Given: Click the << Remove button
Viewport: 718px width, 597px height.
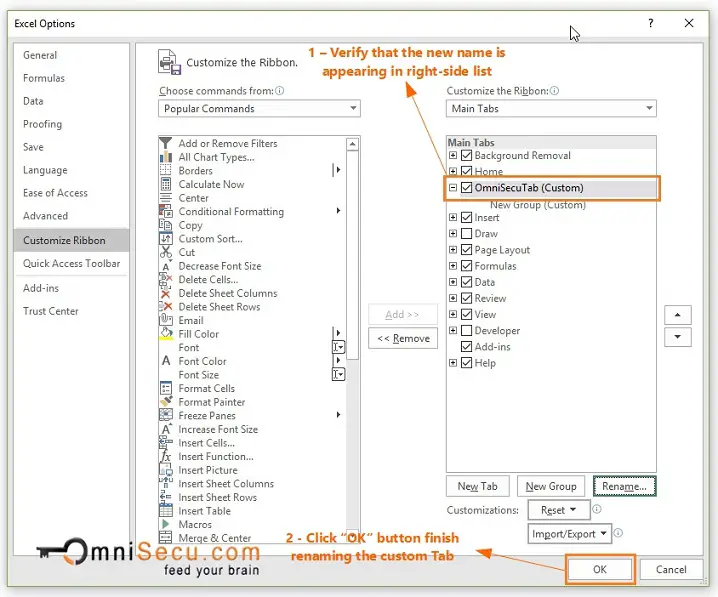Looking at the screenshot, I should point(403,338).
